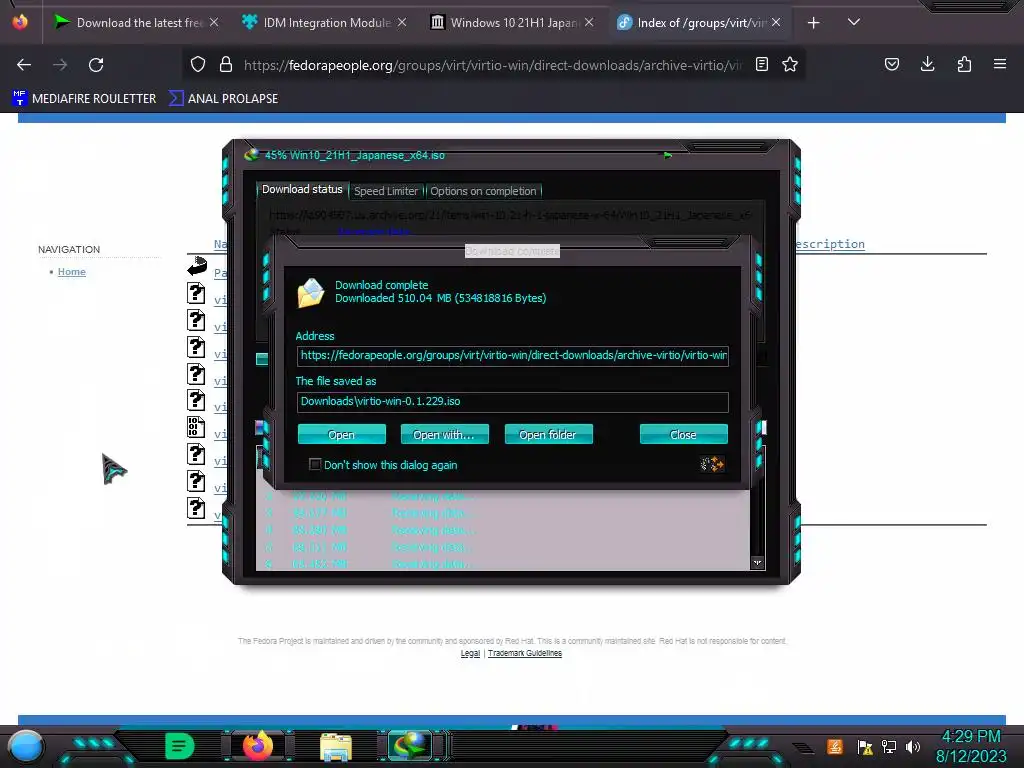
Task: Open tracking protection shield icon
Action: [x=198, y=64]
